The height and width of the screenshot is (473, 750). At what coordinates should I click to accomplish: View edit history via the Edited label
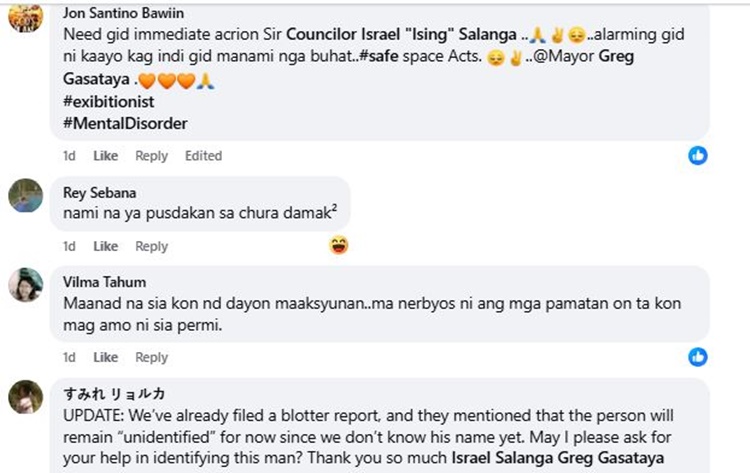click(203, 156)
